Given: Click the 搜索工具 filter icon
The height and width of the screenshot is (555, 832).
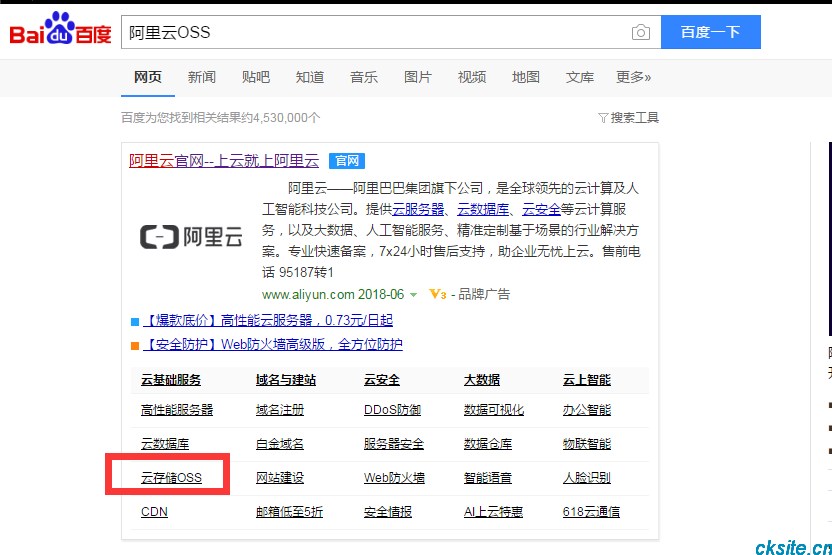Looking at the screenshot, I should point(603,118).
